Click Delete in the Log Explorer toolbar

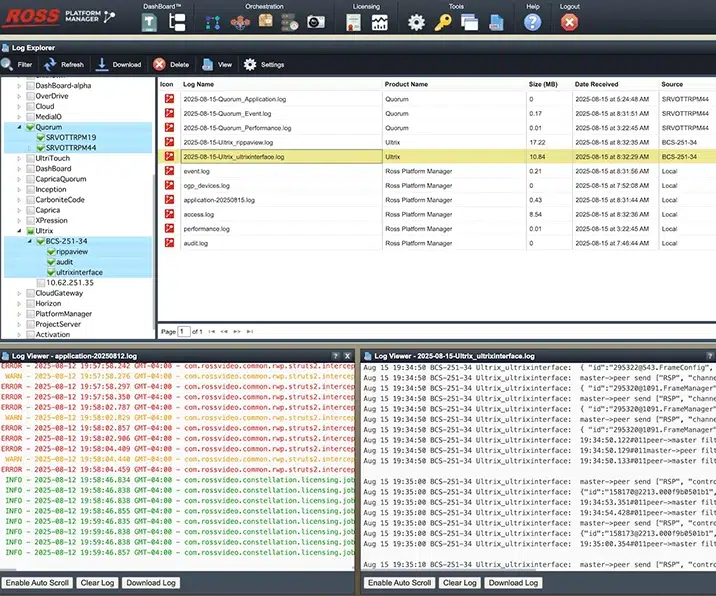171,64
